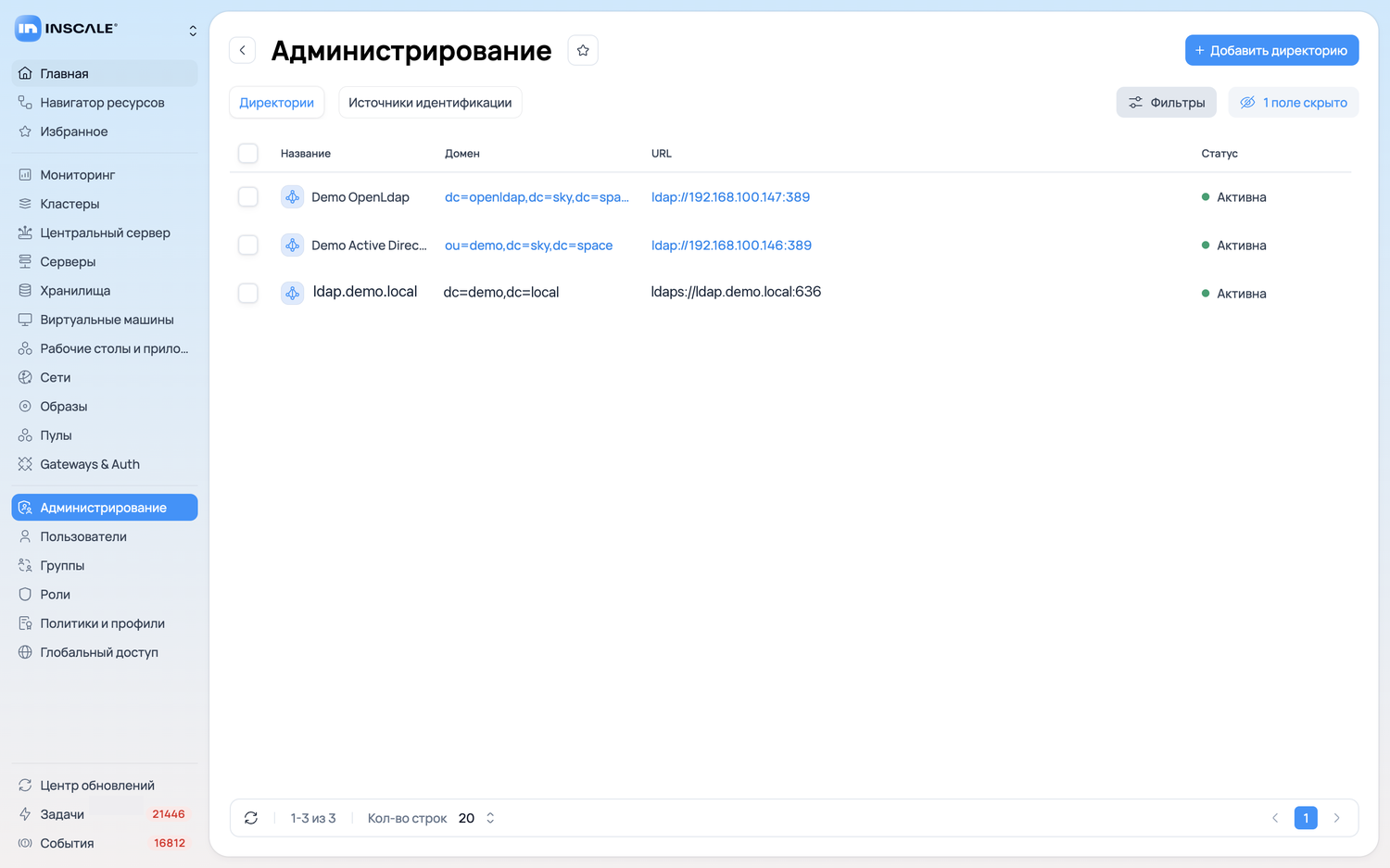1390x868 pixels.
Task: Open Задачи with 21446 badge
Action: pos(105,814)
